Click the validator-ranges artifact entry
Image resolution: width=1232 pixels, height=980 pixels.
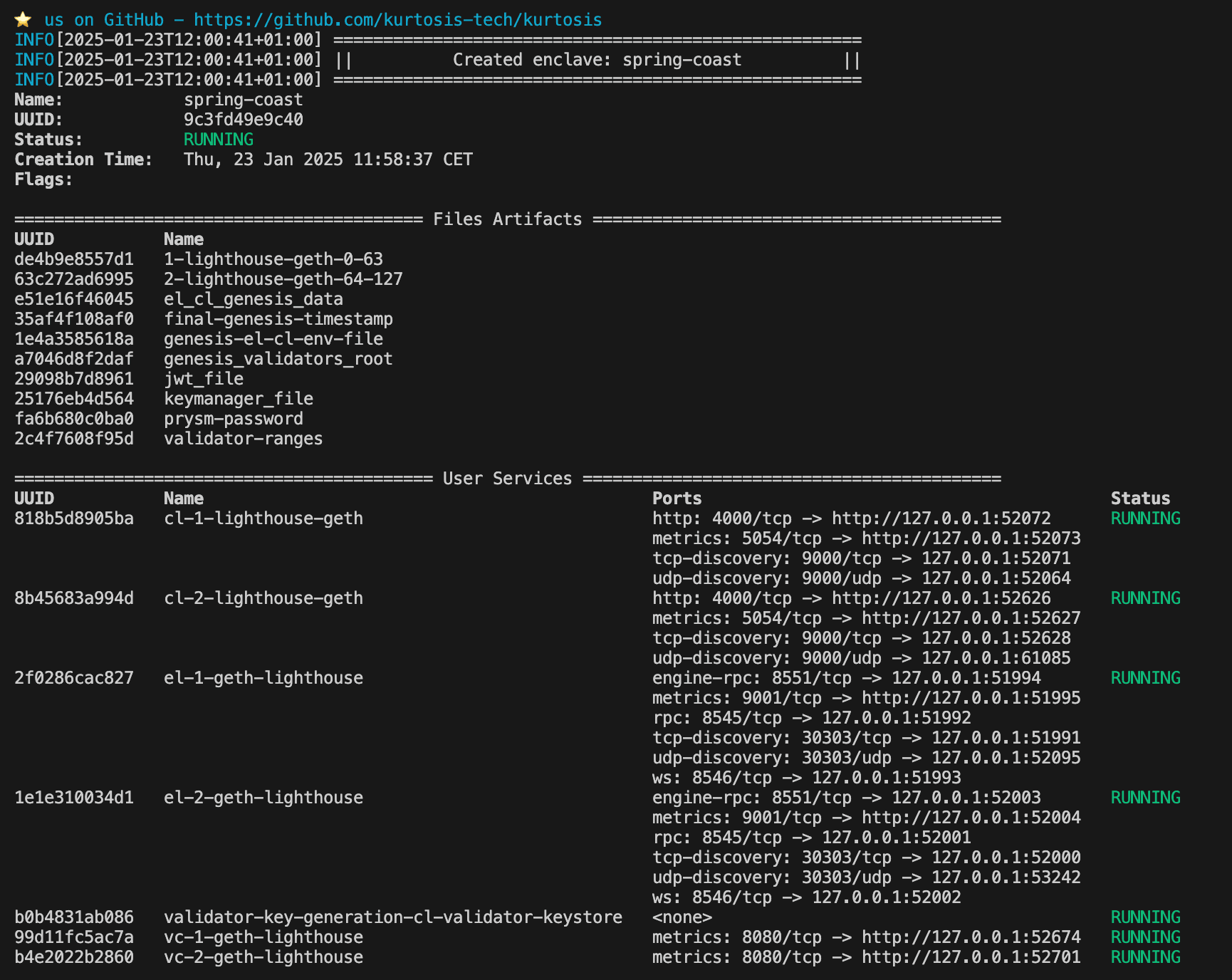coord(243,438)
